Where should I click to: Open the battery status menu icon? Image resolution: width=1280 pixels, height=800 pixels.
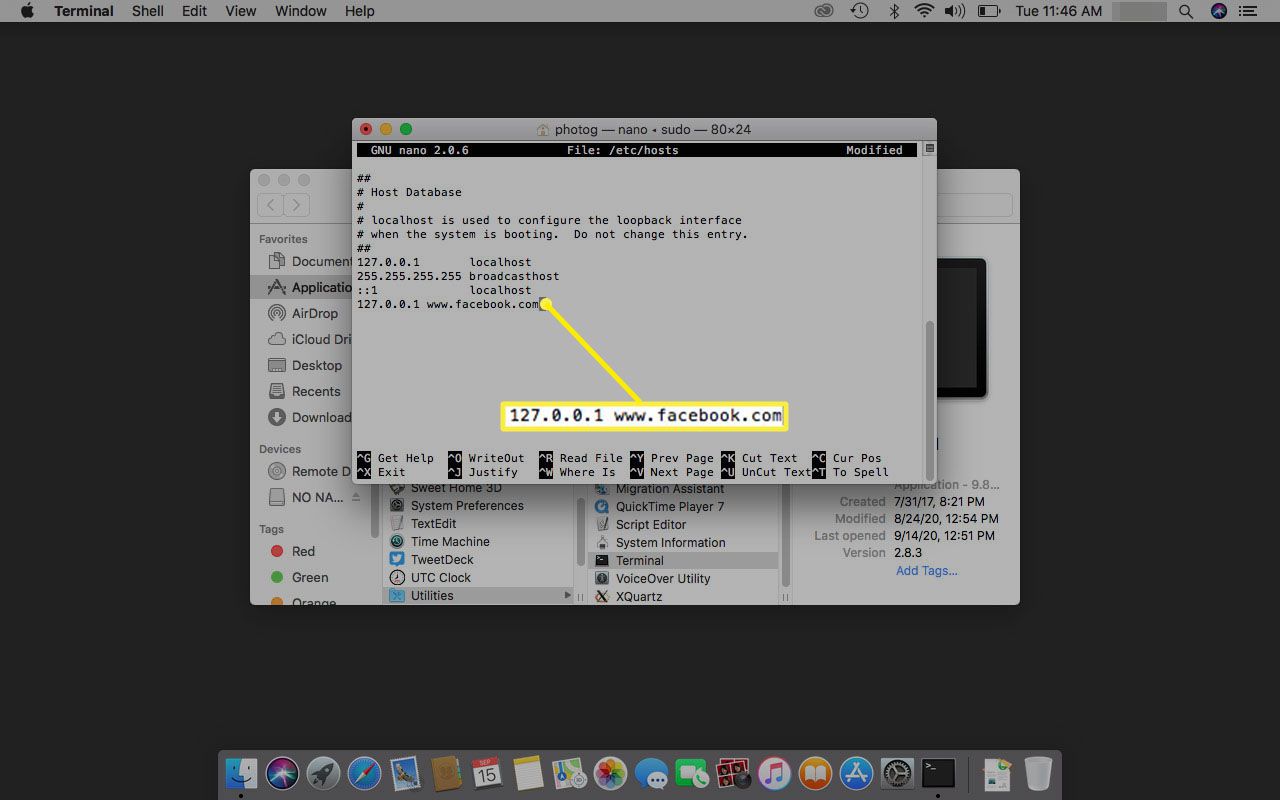[988, 11]
